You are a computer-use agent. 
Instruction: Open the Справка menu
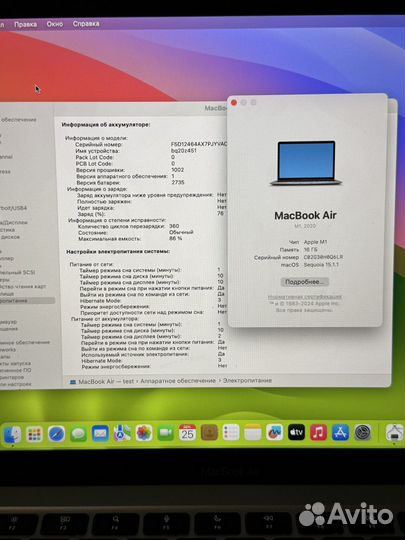(86, 23)
